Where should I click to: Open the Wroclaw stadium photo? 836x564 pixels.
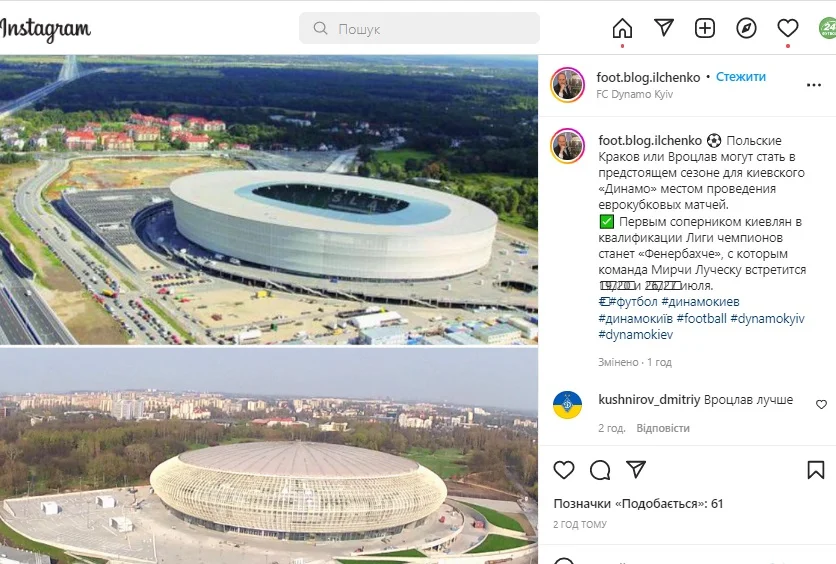(x=269, y=200)
